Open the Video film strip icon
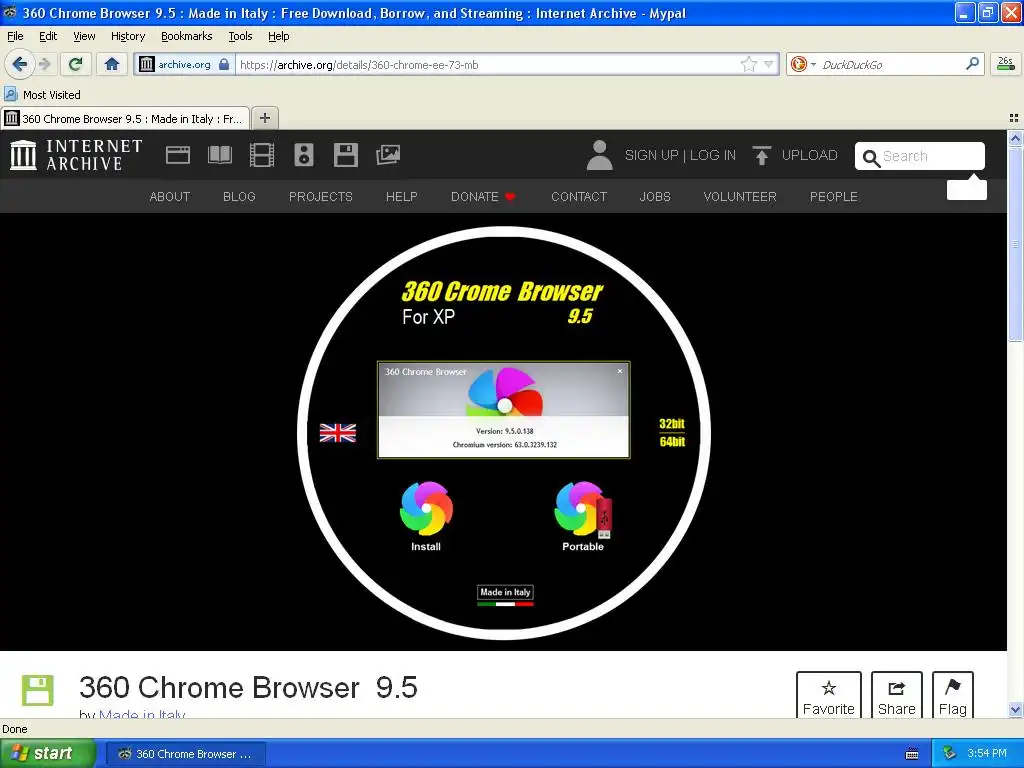Image resolution: width=1024 pixels, height=768 pixels. tap(262, 155)
